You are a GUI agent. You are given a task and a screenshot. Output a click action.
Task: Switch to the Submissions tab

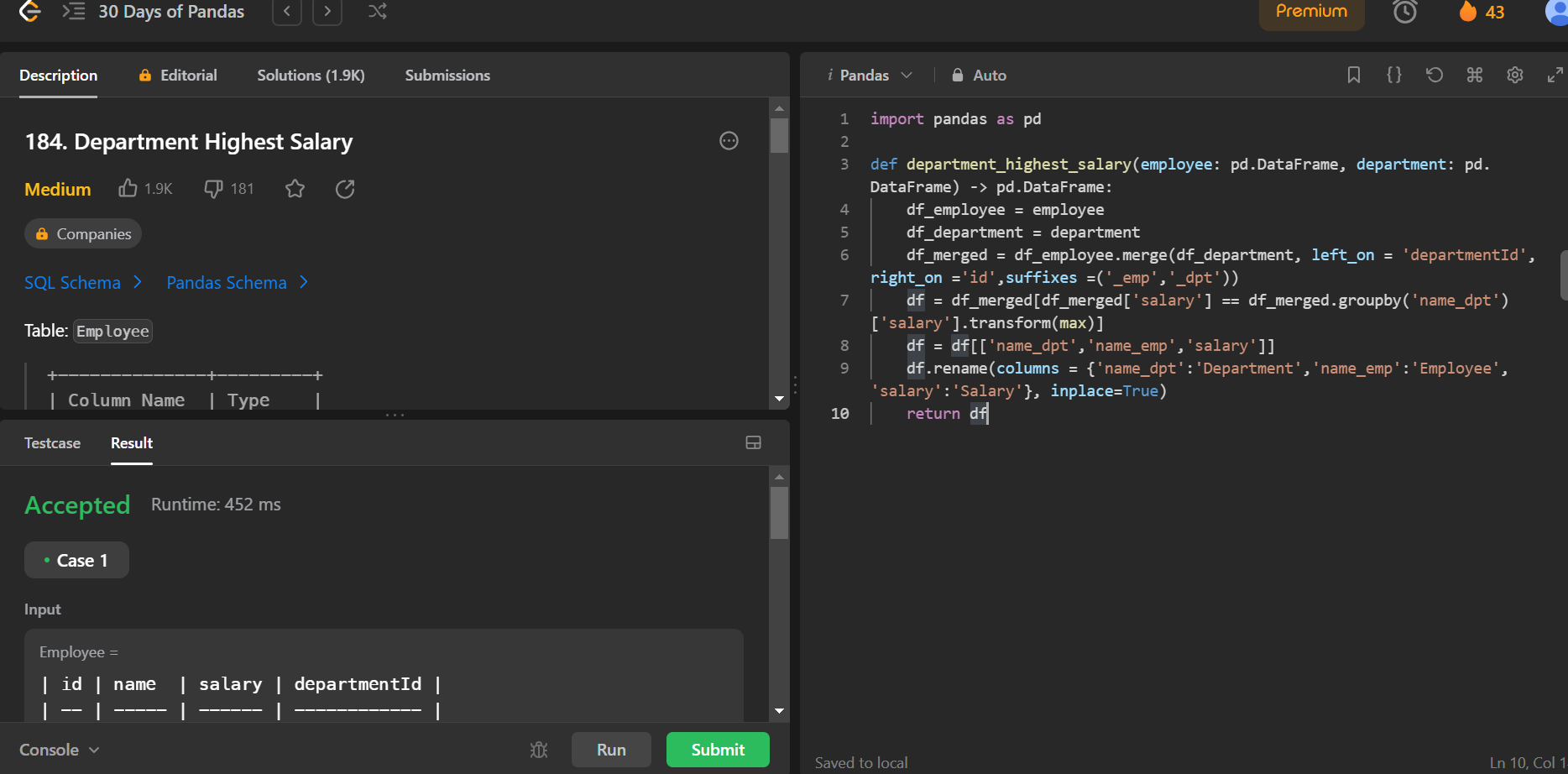447,75
